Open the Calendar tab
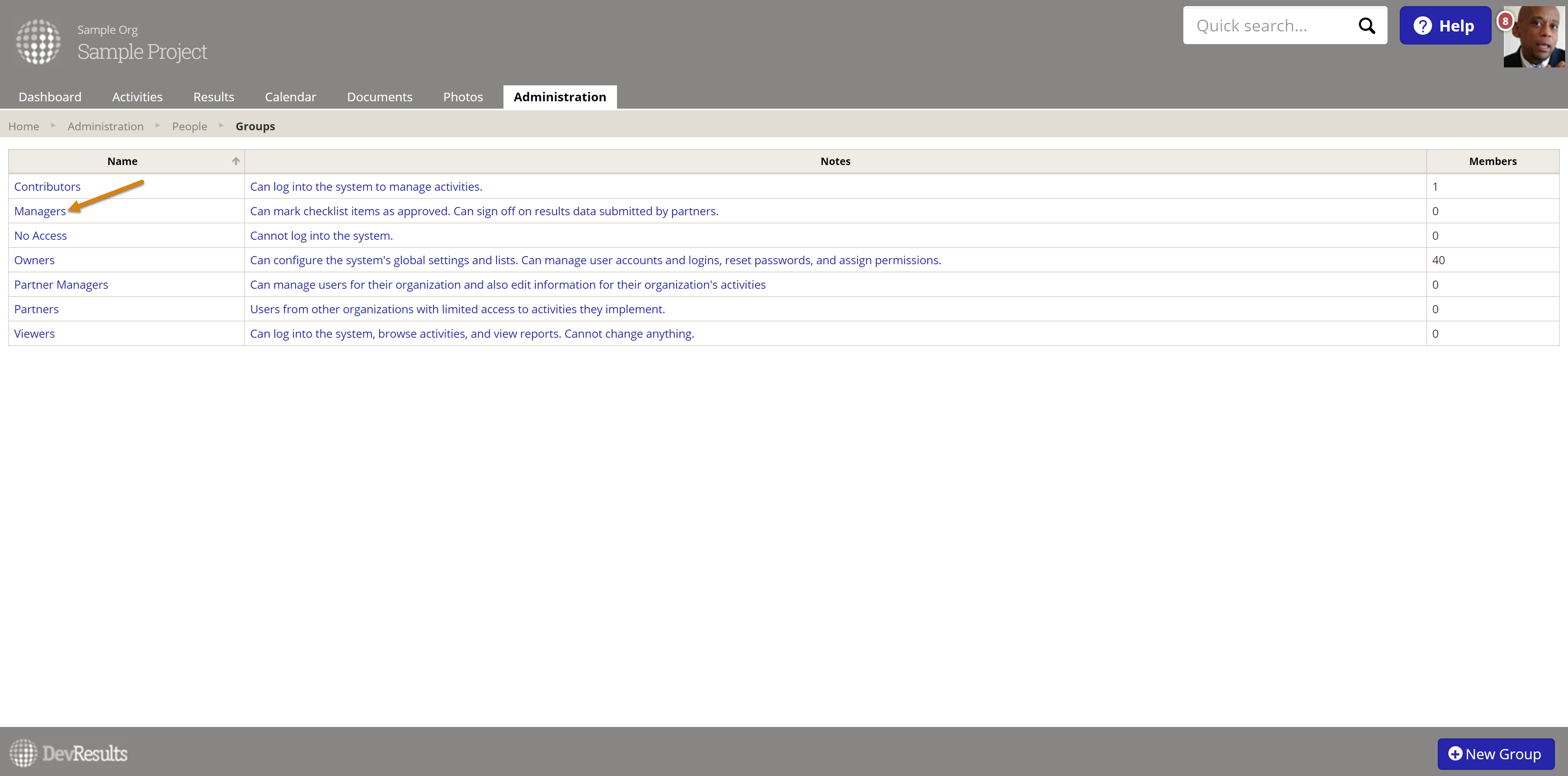The width and height of the screenshot is (1568, 776). point(290,97)
